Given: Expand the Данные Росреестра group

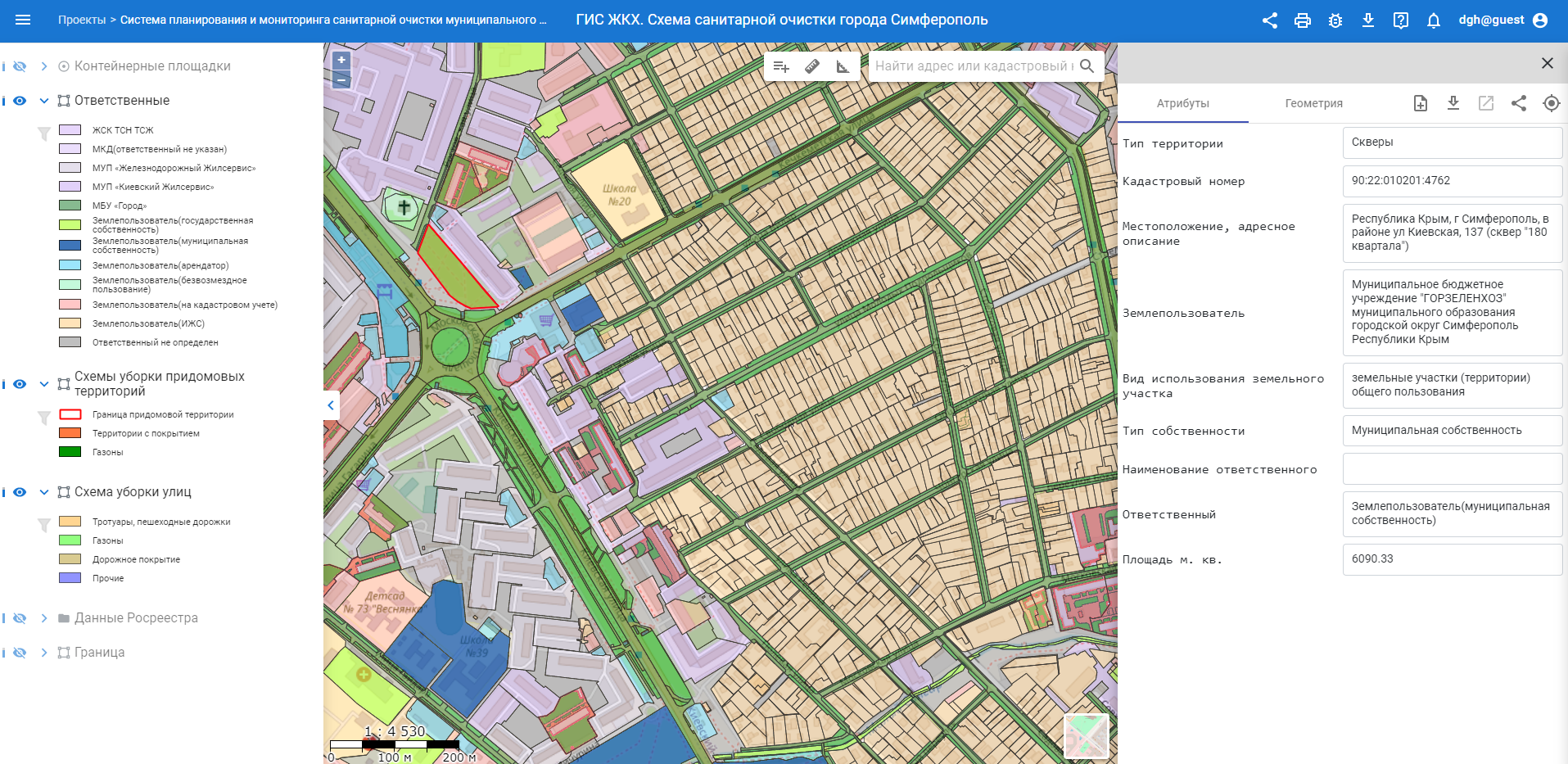Looking at the screenshot, I should [44, 618].
